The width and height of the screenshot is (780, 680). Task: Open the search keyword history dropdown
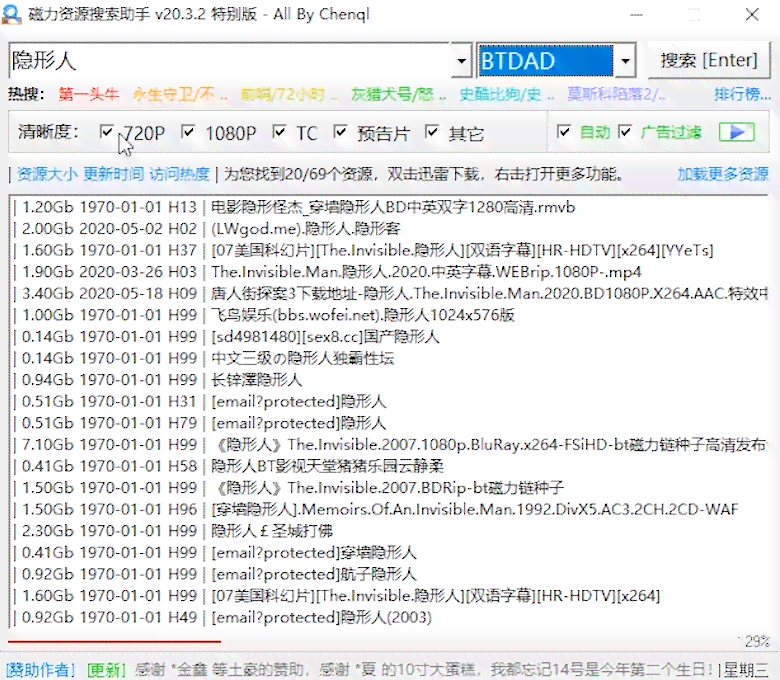(462, 61)
